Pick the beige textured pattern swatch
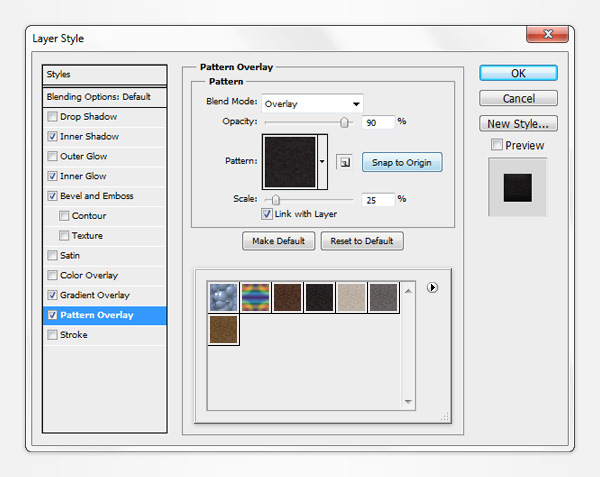600x477 pixels. [x=352, y=297]
